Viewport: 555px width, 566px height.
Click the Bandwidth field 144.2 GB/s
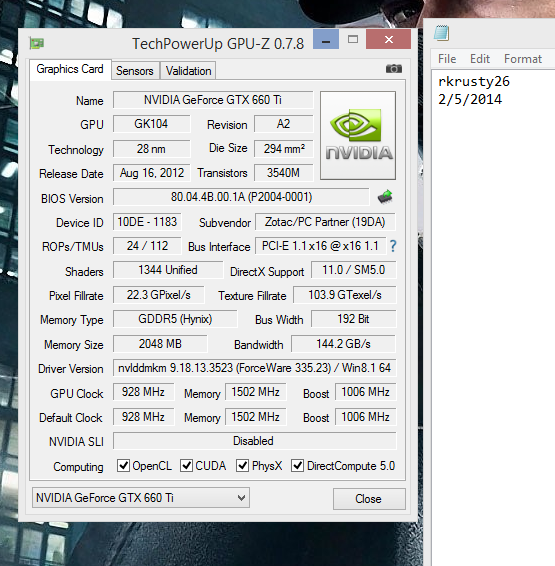click(x=343, y=344)
